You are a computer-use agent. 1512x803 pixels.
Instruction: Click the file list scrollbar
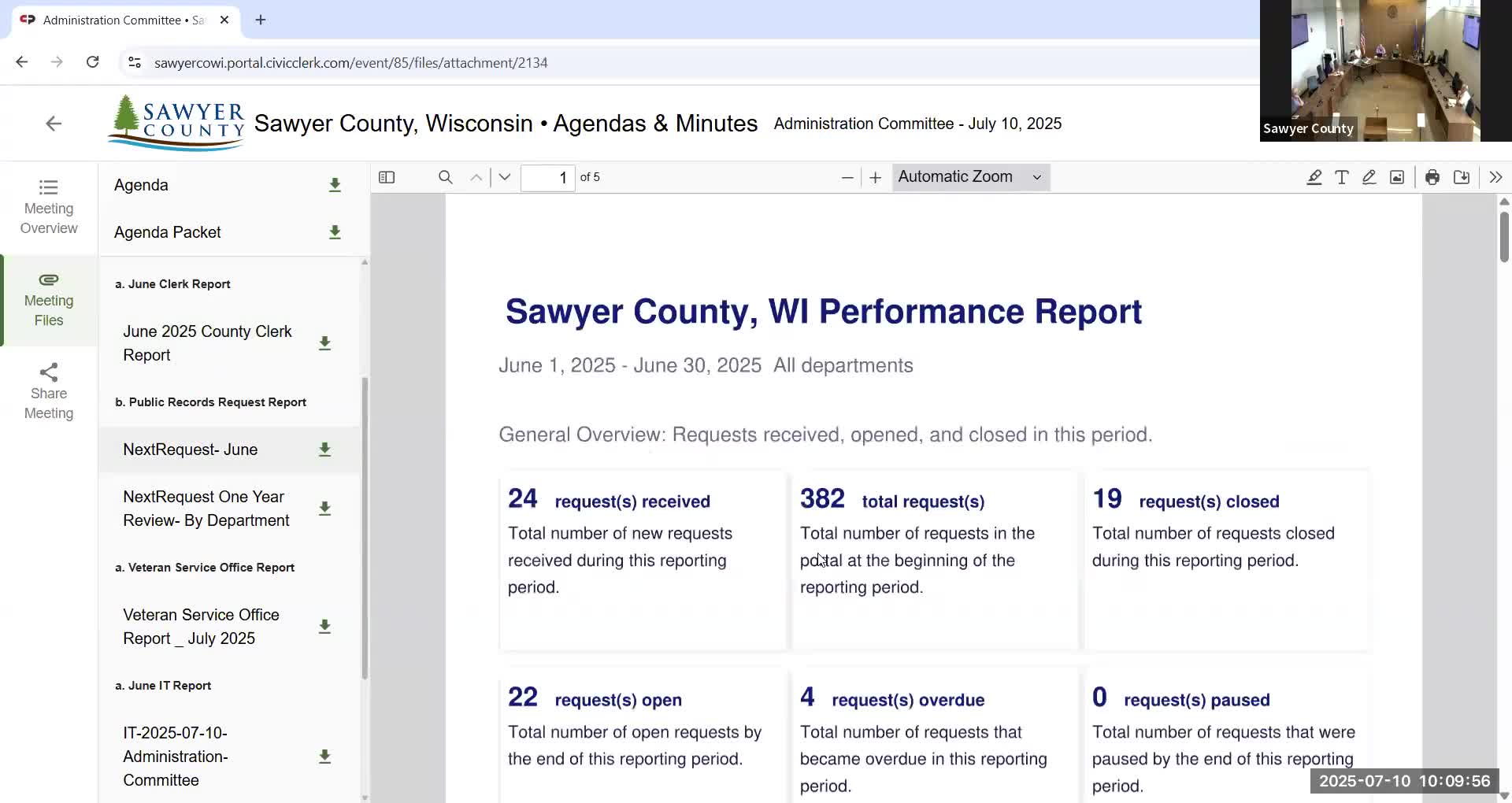(365, 527)
